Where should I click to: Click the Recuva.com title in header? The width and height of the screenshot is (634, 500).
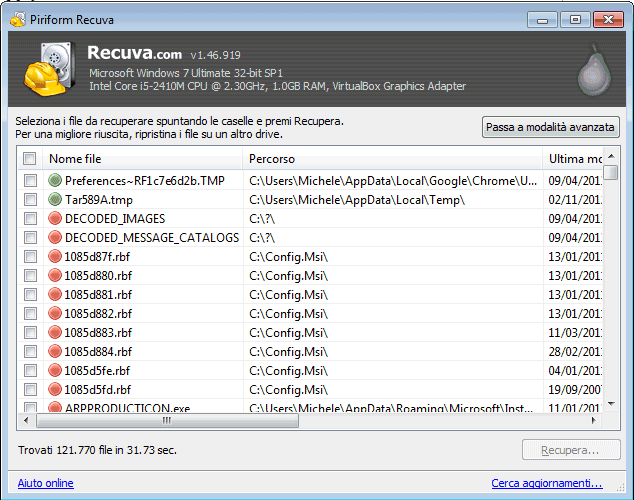[x=135, y=53]
